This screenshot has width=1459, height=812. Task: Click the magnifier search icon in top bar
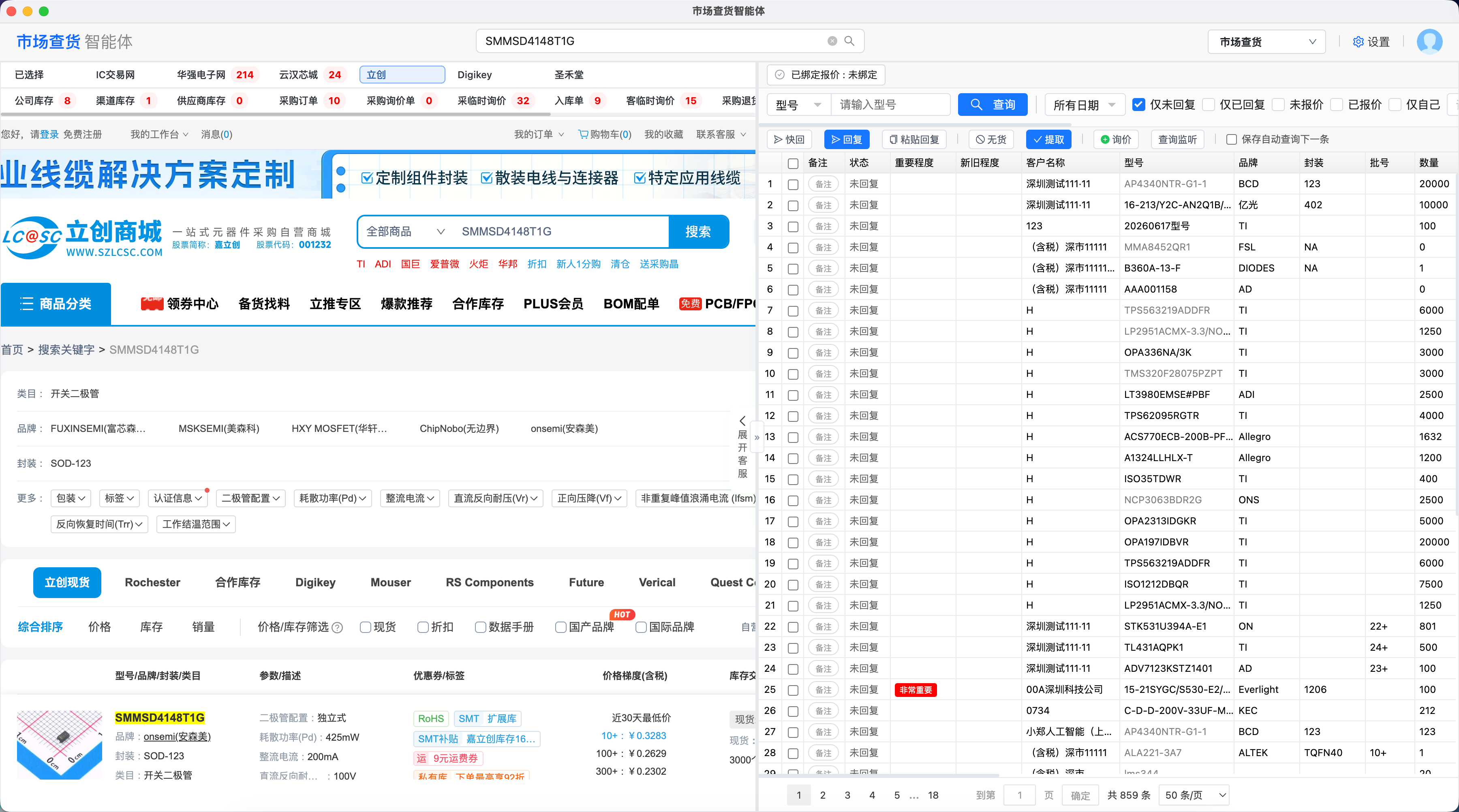coord(849,41)
